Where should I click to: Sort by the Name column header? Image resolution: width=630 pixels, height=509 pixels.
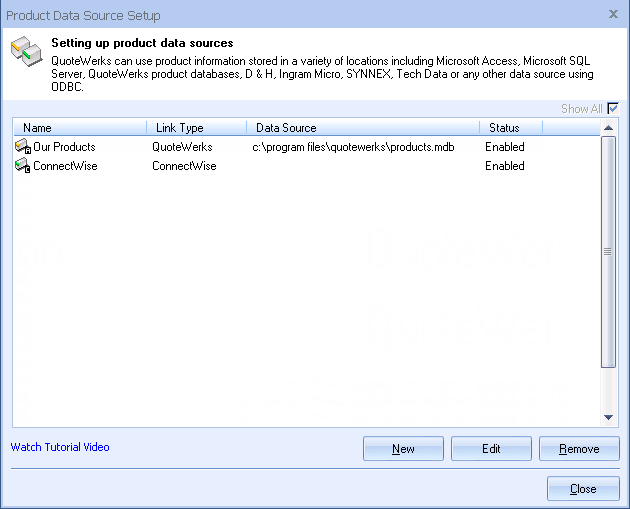(x=80, y=128)
